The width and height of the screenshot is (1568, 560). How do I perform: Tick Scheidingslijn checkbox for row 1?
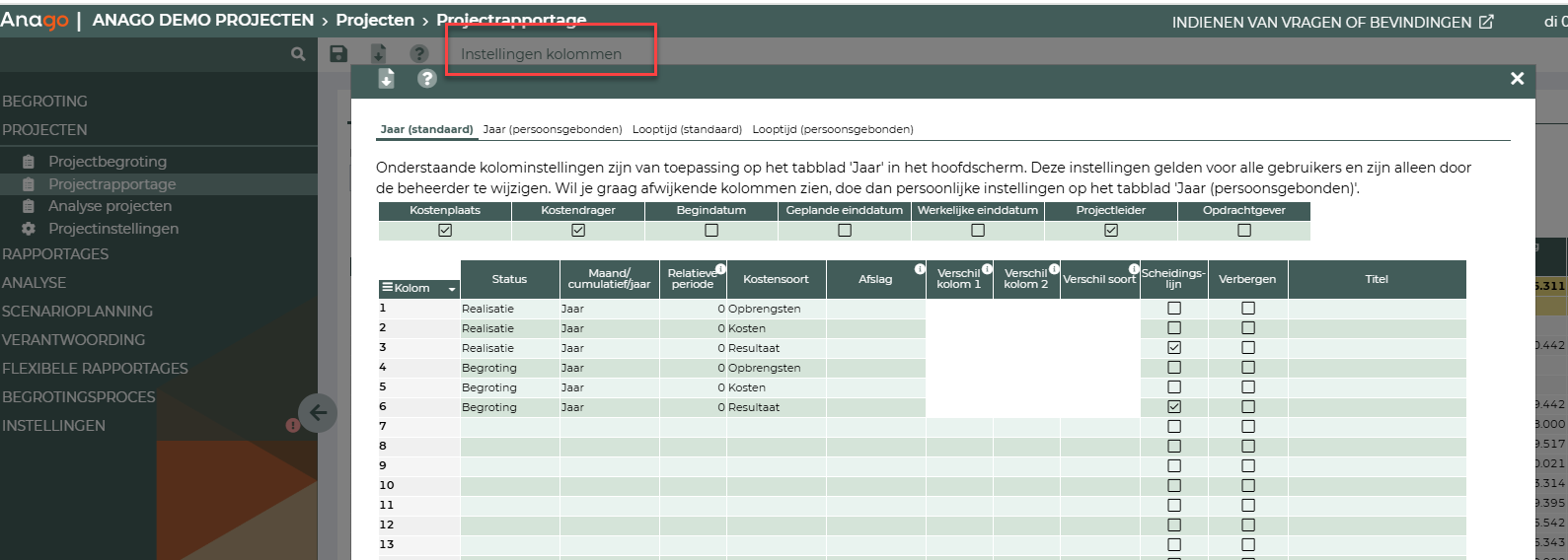1174,309
